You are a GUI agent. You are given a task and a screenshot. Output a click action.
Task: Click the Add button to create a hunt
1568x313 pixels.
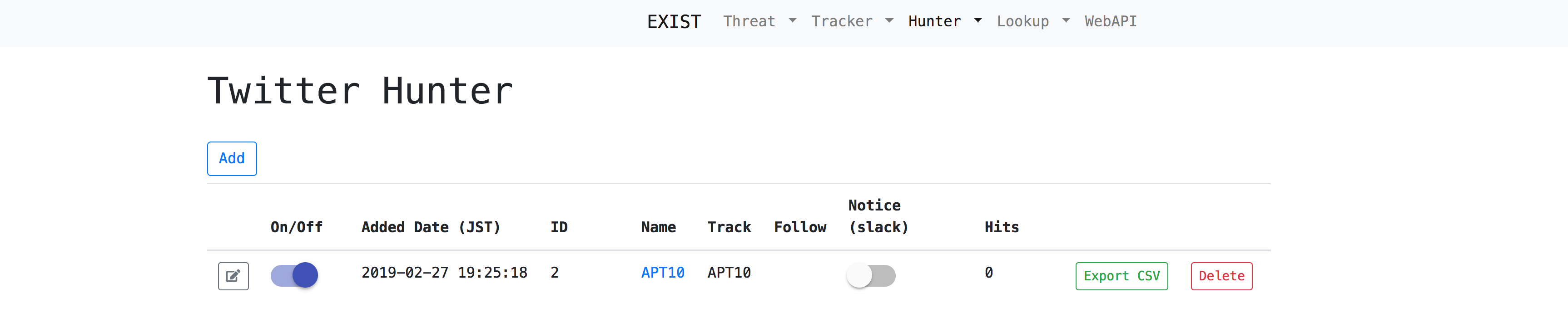point(231,159)
